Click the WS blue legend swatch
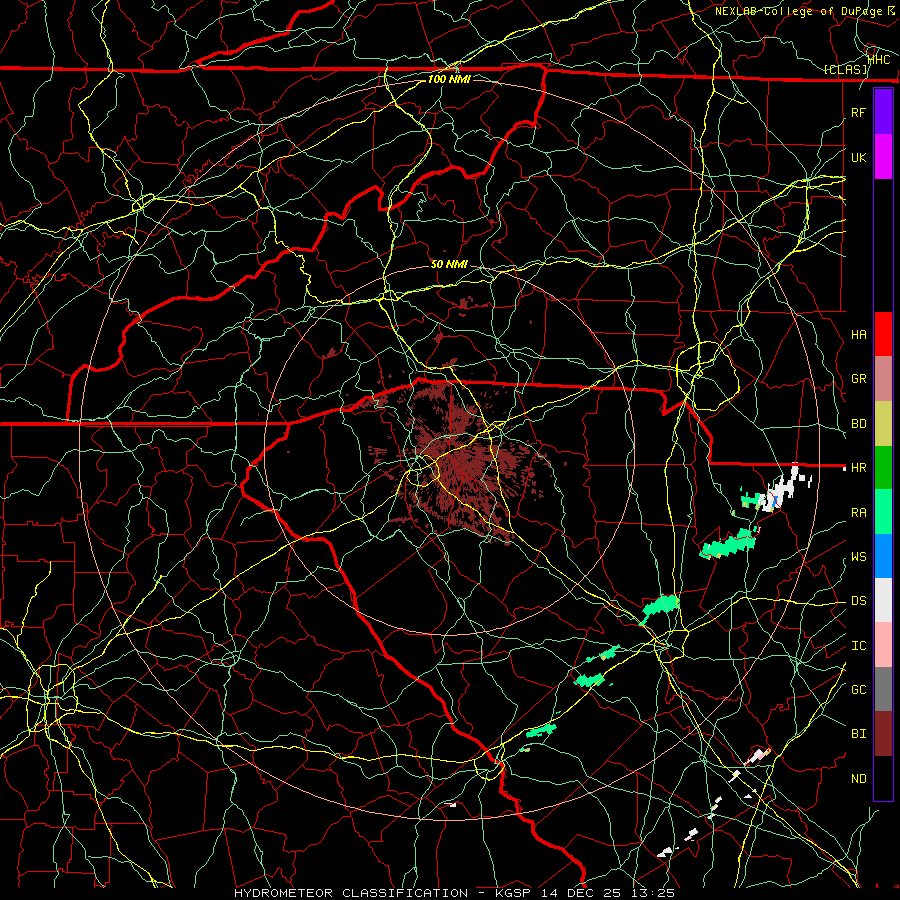Viewport: 900px width, 900px height. click(883, 556)
